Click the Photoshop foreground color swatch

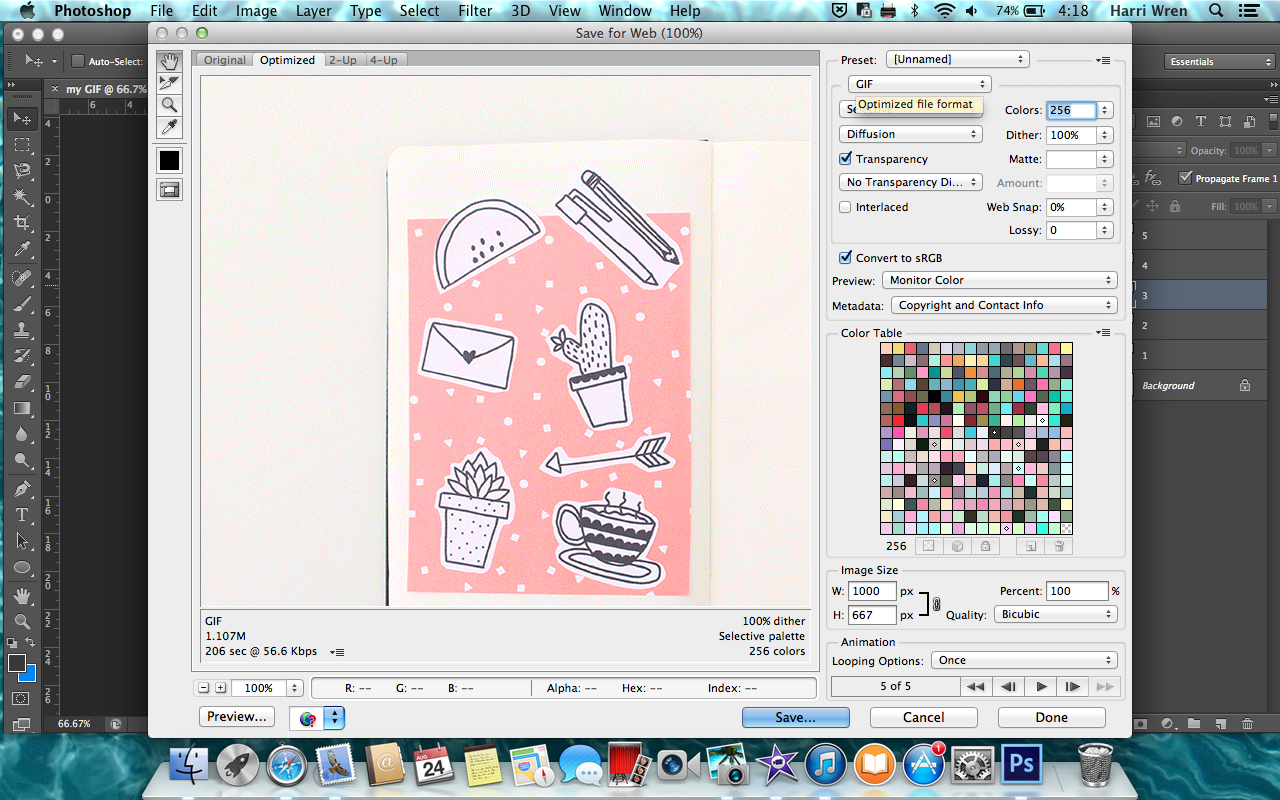click(x=16, y=663)
